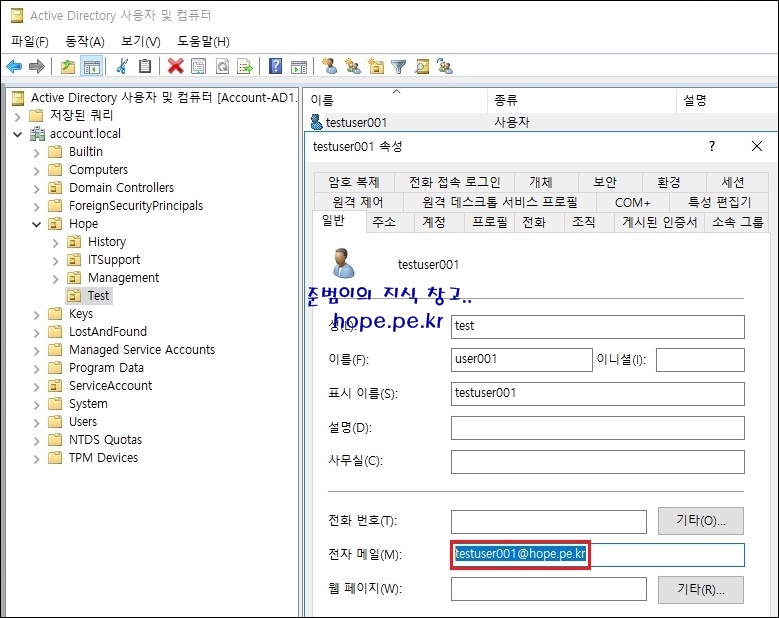Create new organizational unit toolbar icon
Viewport: 779px width, 618px height.
pos(376,66)
